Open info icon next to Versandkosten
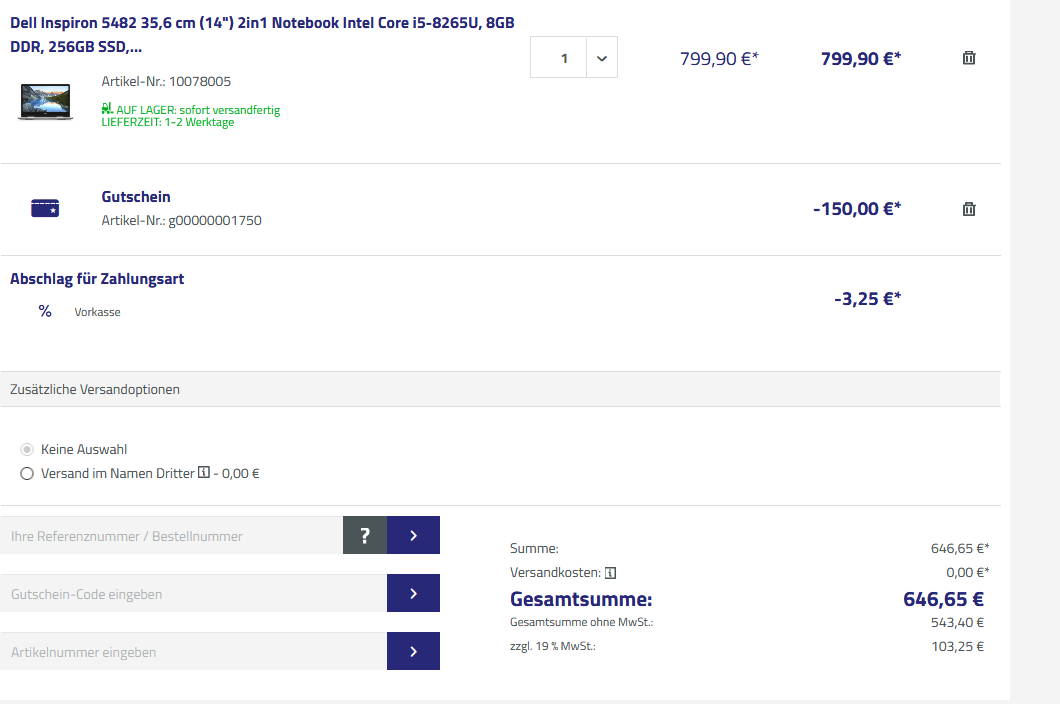This screenshot has width=1060, height=704. tap(610, 573)
